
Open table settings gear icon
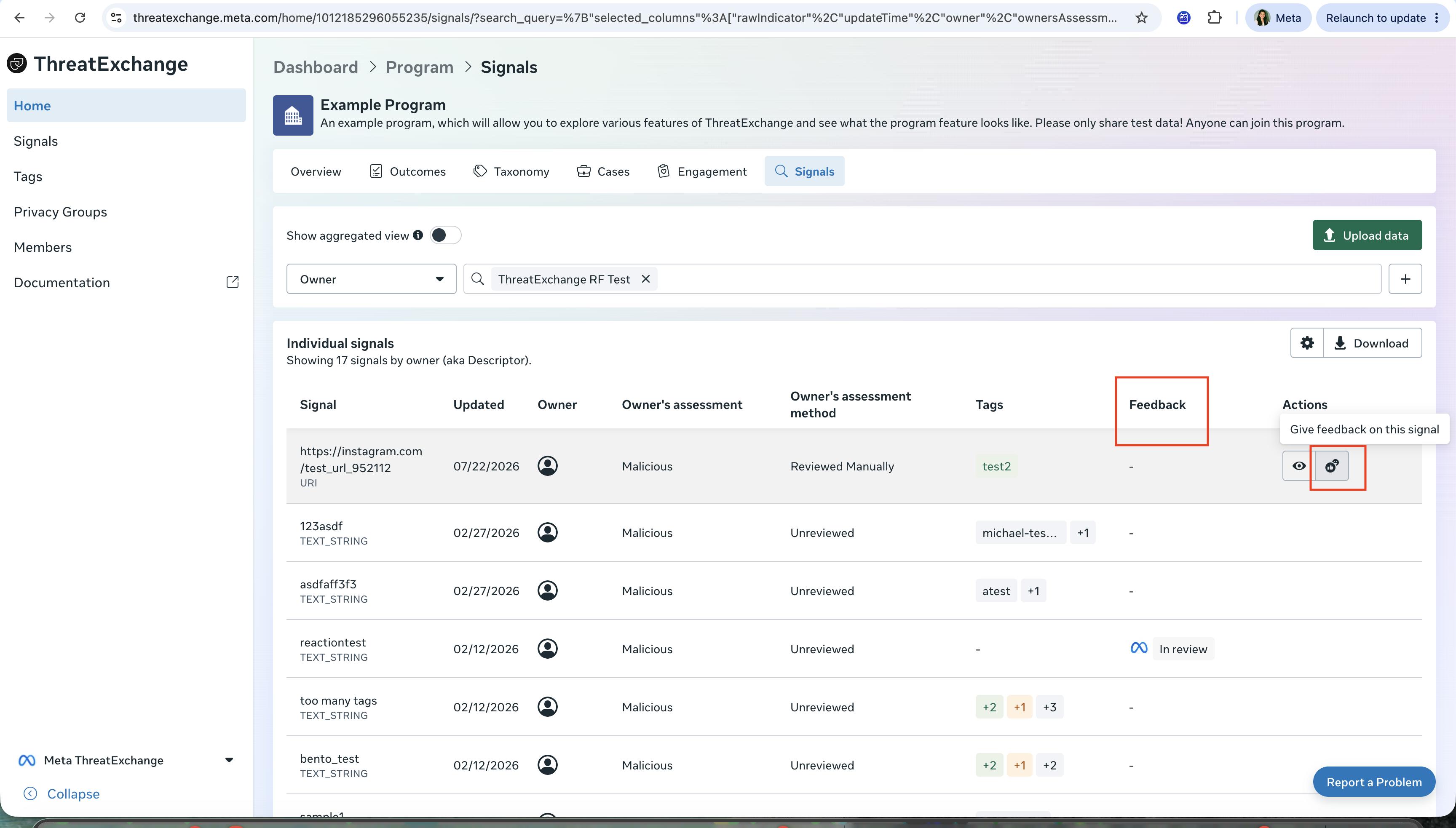pos(1307,342)
